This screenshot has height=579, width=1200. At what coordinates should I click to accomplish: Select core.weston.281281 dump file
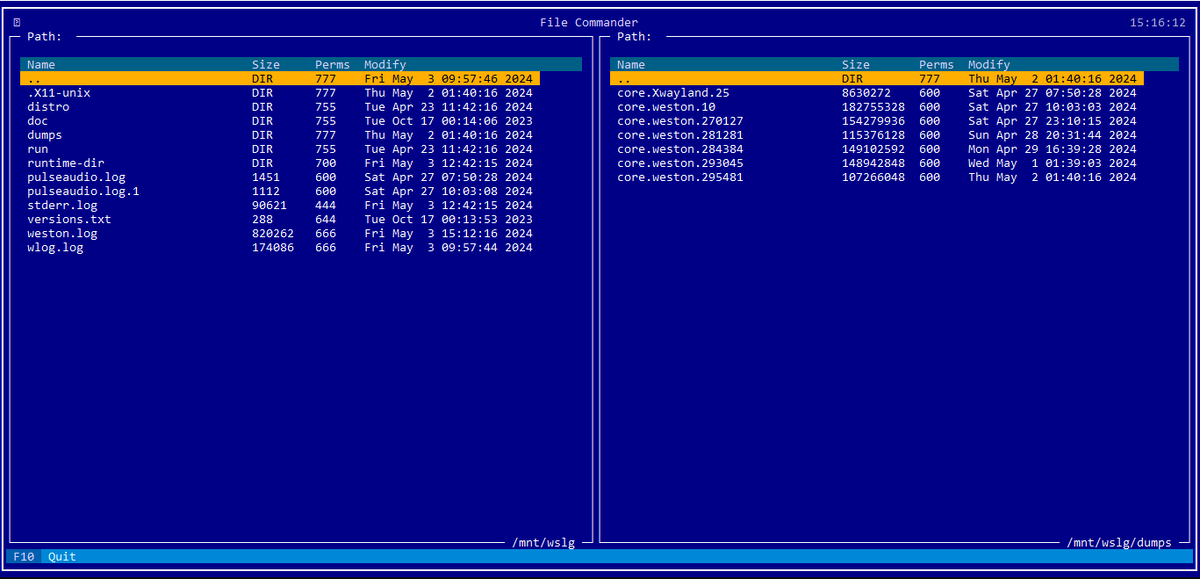[877, 135]
